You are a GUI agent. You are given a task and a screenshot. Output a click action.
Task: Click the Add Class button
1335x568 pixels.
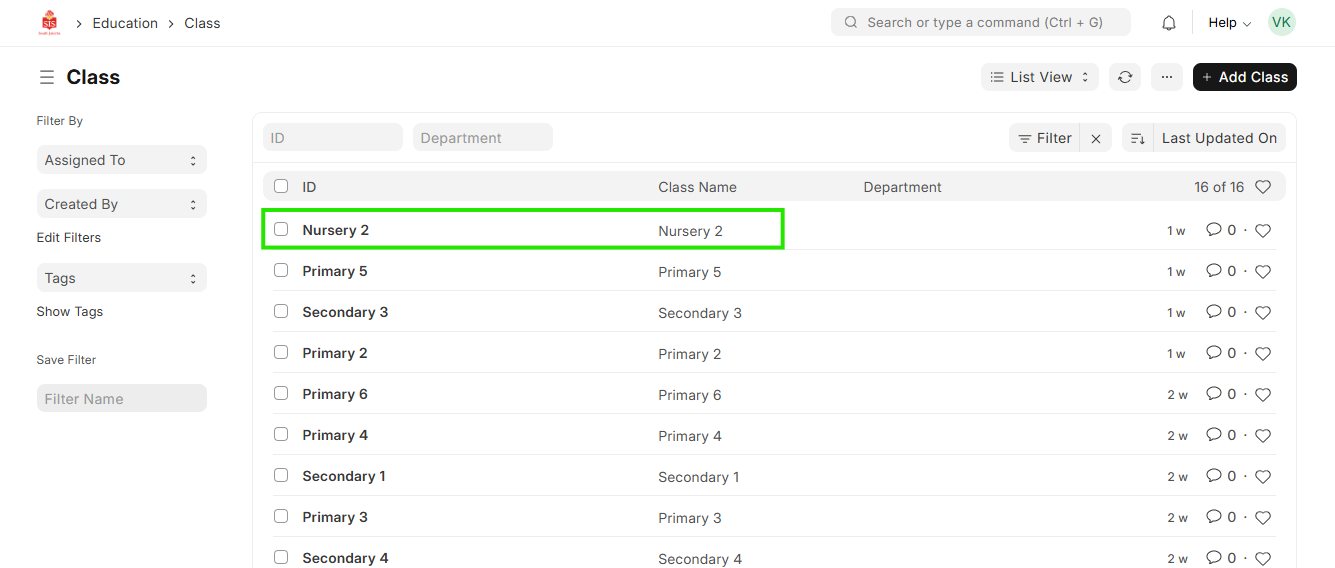click(1244, 77)
